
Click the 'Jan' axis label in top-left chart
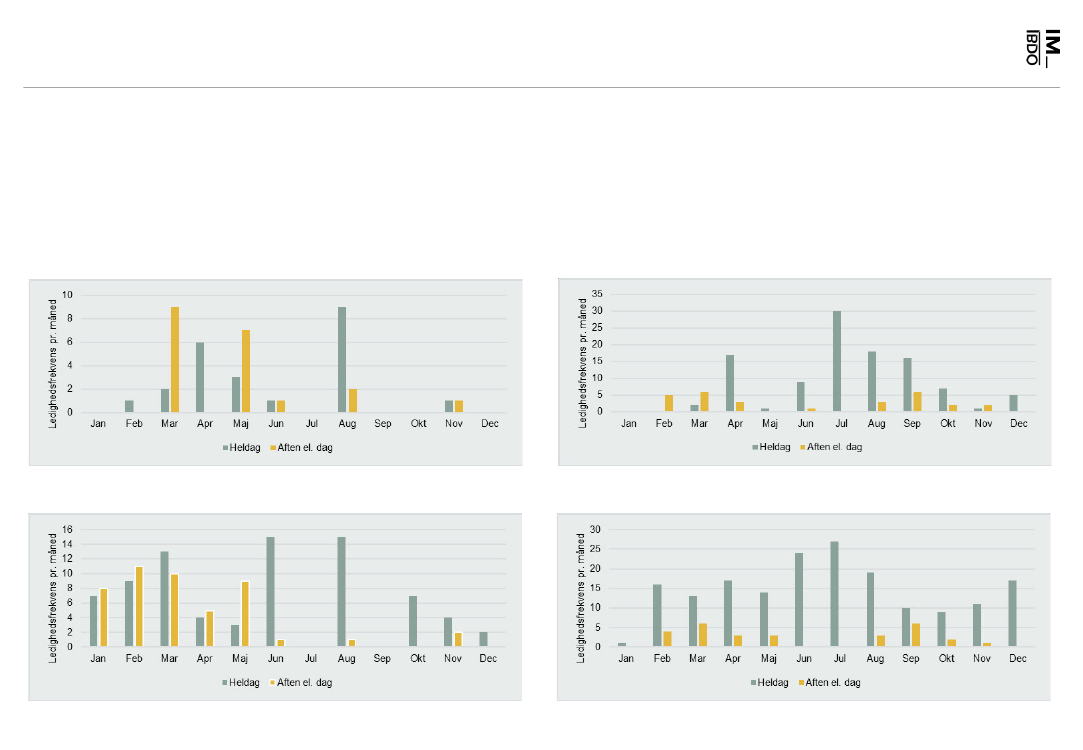tap(98, 424)
